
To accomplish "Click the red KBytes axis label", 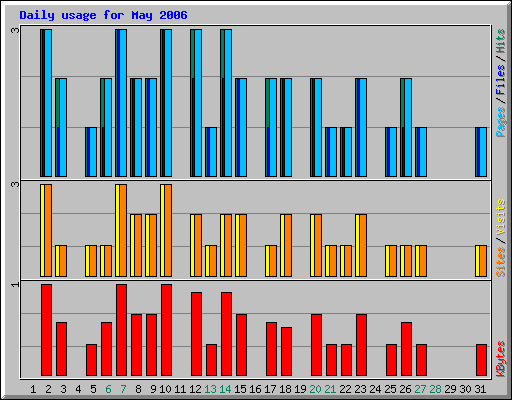I will (500, 359).
